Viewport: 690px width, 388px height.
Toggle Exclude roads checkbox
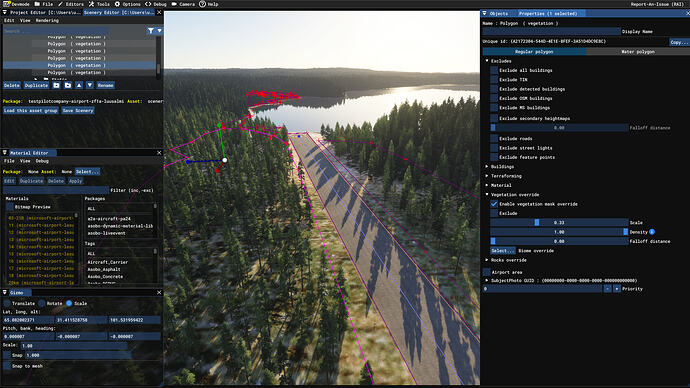coord(494,139)
